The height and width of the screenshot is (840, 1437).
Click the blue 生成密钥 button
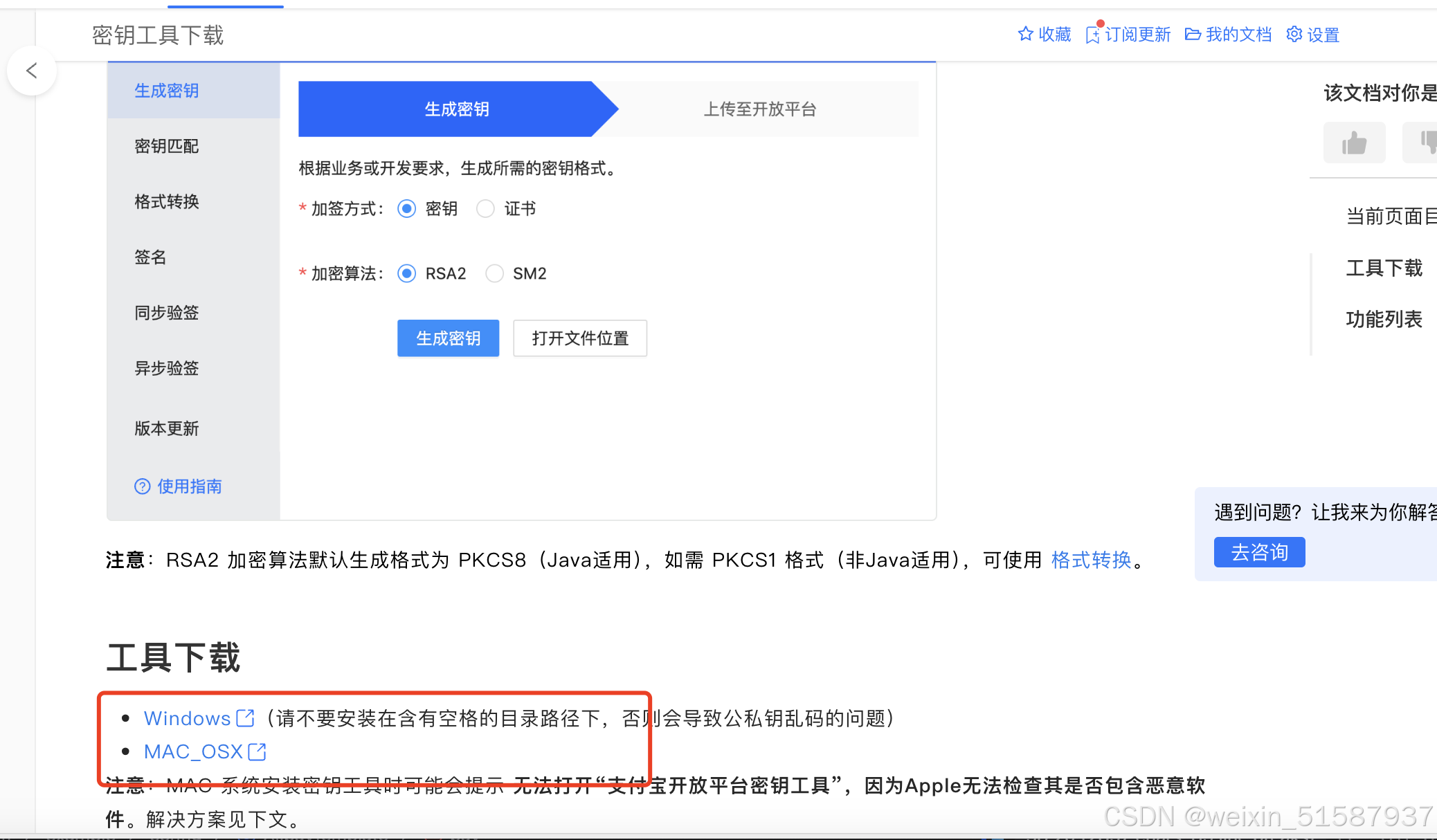click(448, 338)
